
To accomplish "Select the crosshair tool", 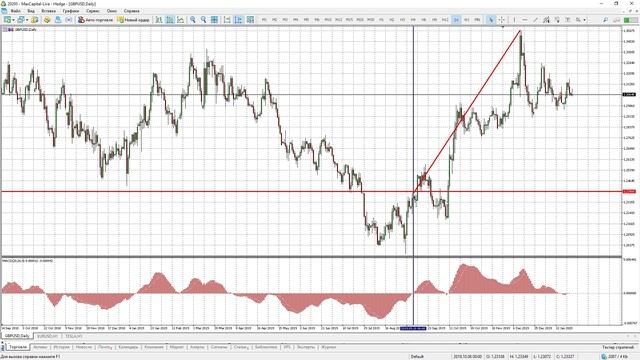I will point(502,20).
